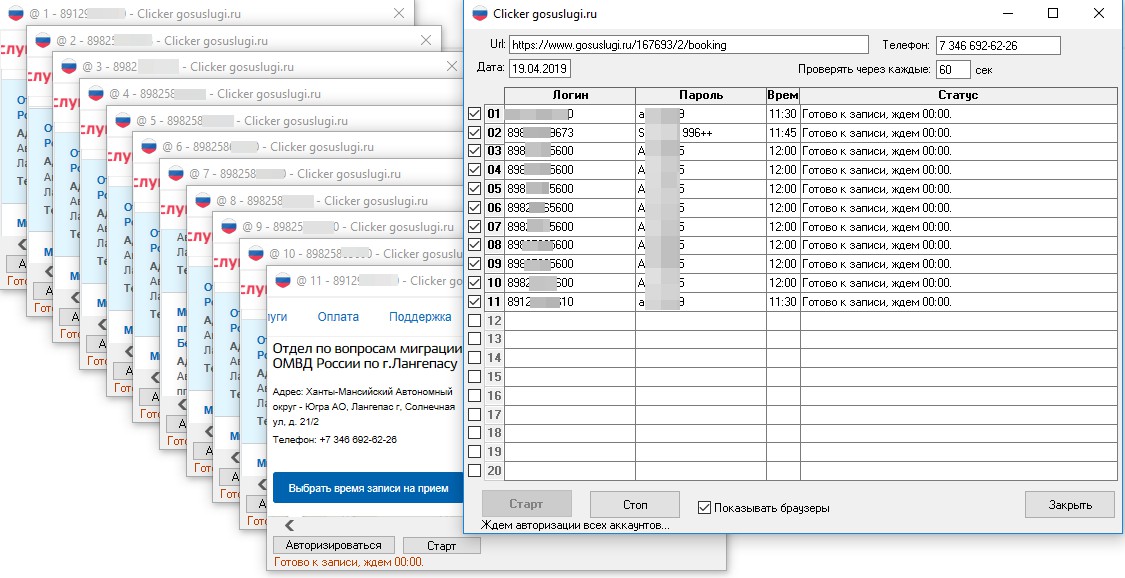The width and height of the screenshot is (1125, 578).
Task: Toggle the Показывать браузеры checkbox
Action: [x=705, y=508]
